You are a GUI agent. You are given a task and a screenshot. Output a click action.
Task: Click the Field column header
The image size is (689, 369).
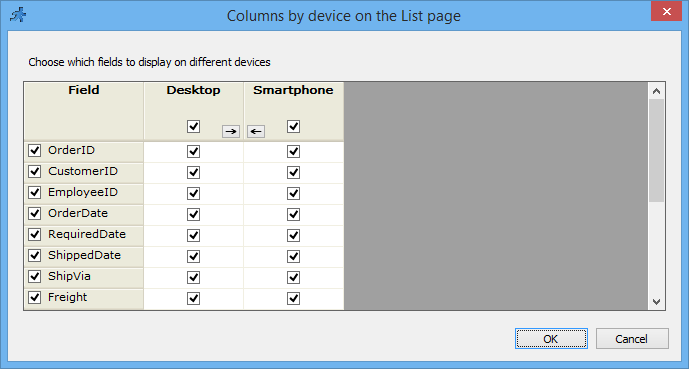pos(84,111)
